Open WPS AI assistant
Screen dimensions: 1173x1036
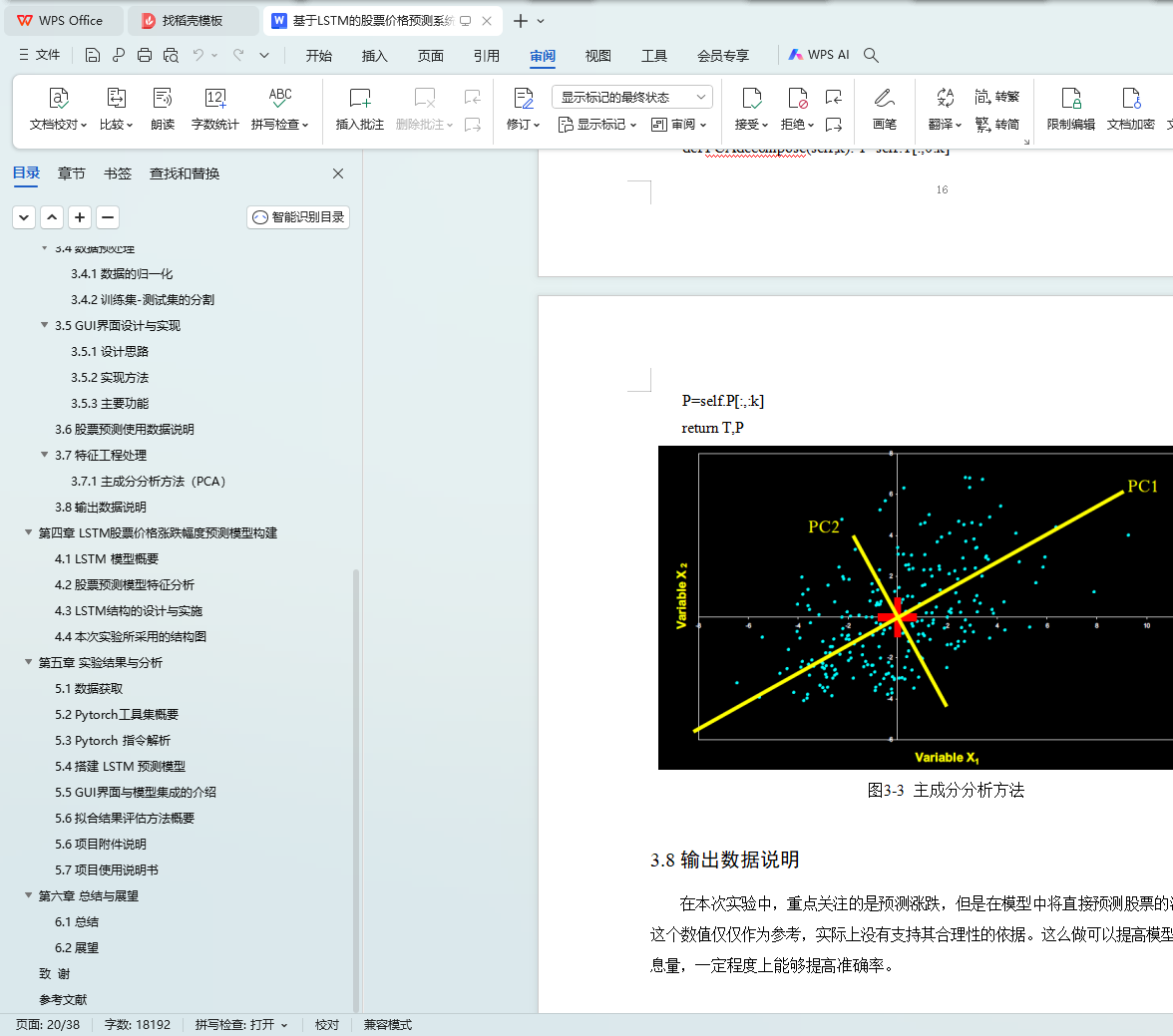818,55
